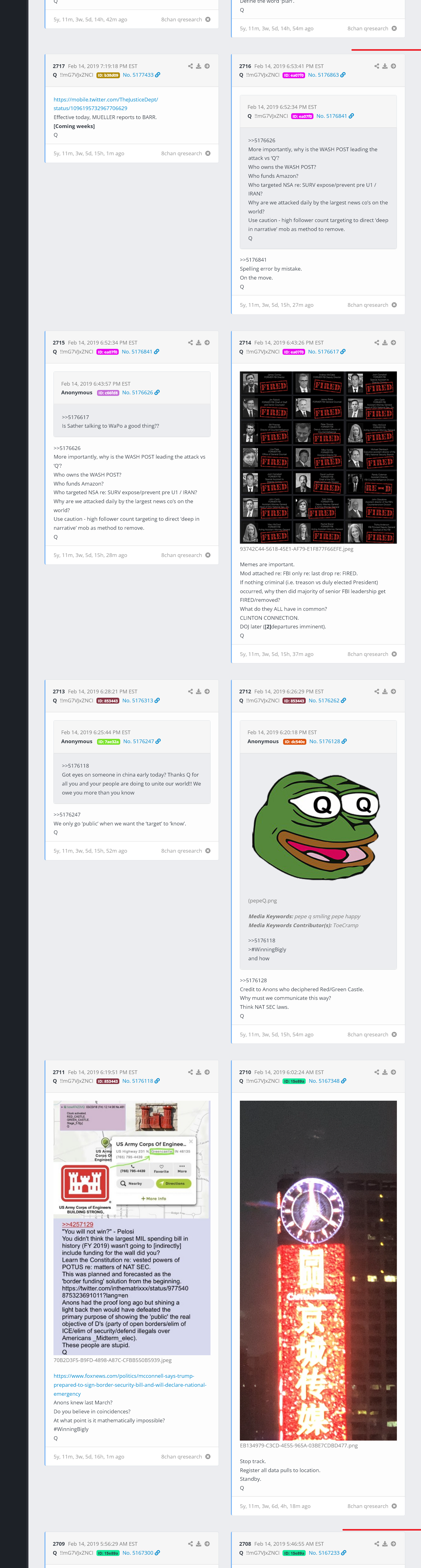Share post 2717 using the share icon
This screenshot has height=1568, width=421.
click(x=190, y=66)
